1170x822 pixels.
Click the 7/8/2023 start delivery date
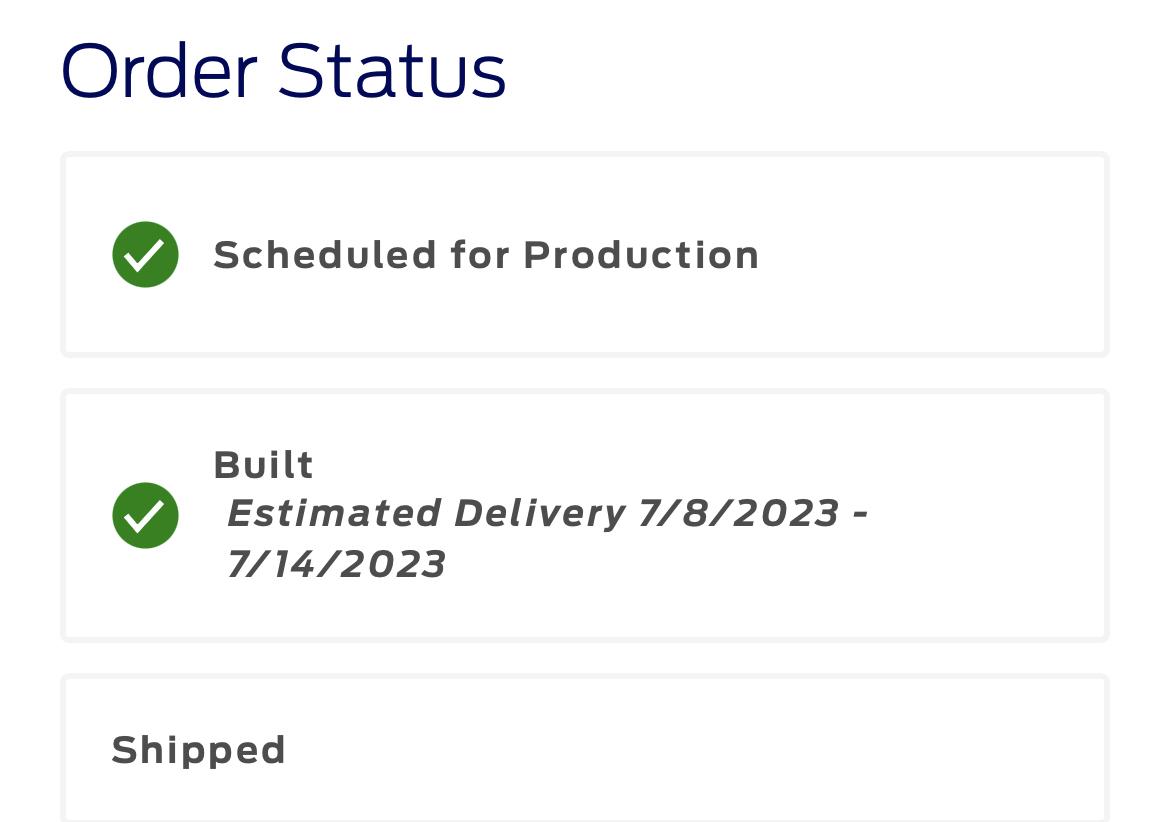[739, 513]
